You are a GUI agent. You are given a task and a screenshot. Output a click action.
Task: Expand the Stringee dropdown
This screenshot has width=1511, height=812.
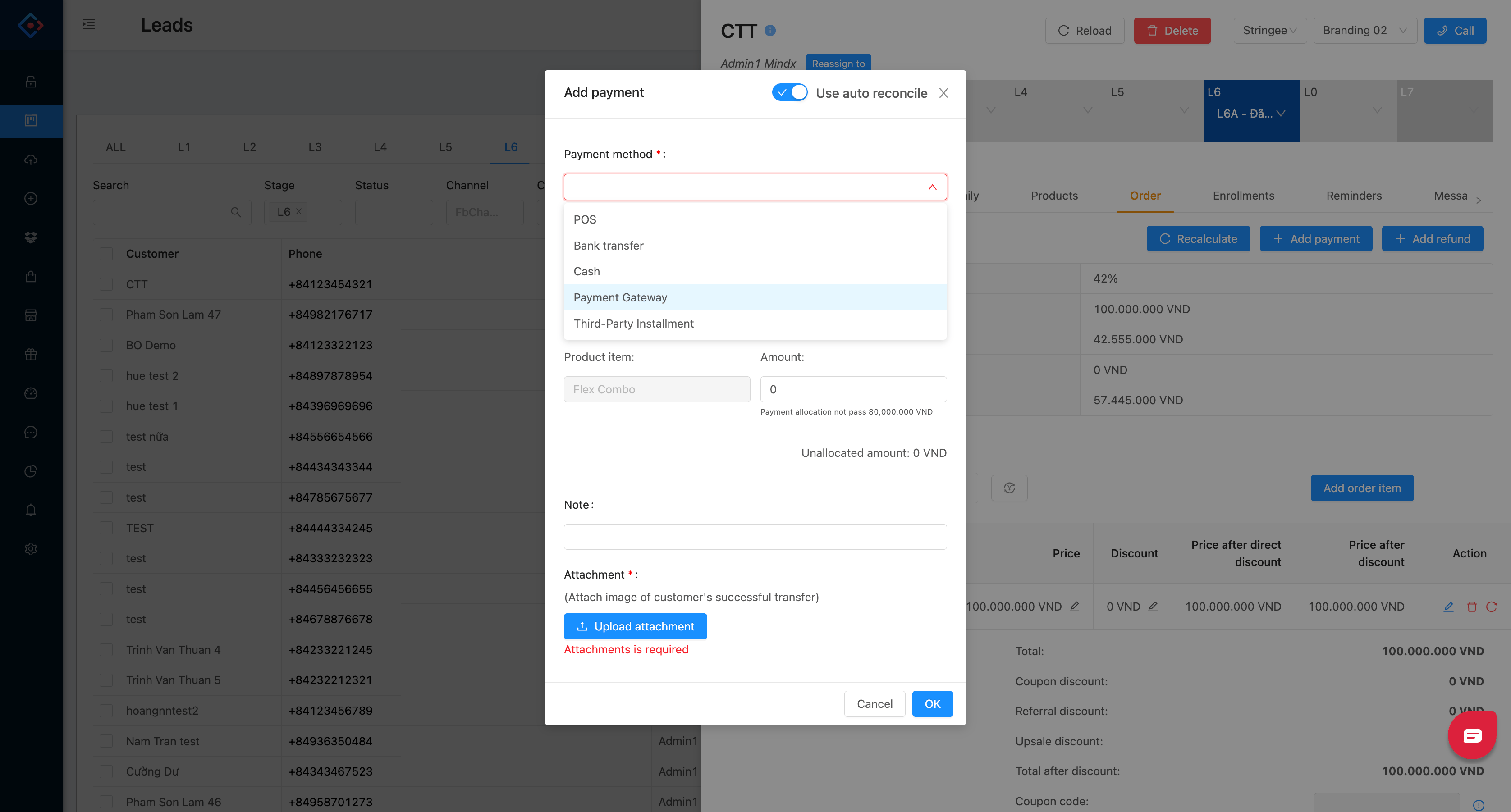[1269, 31]
